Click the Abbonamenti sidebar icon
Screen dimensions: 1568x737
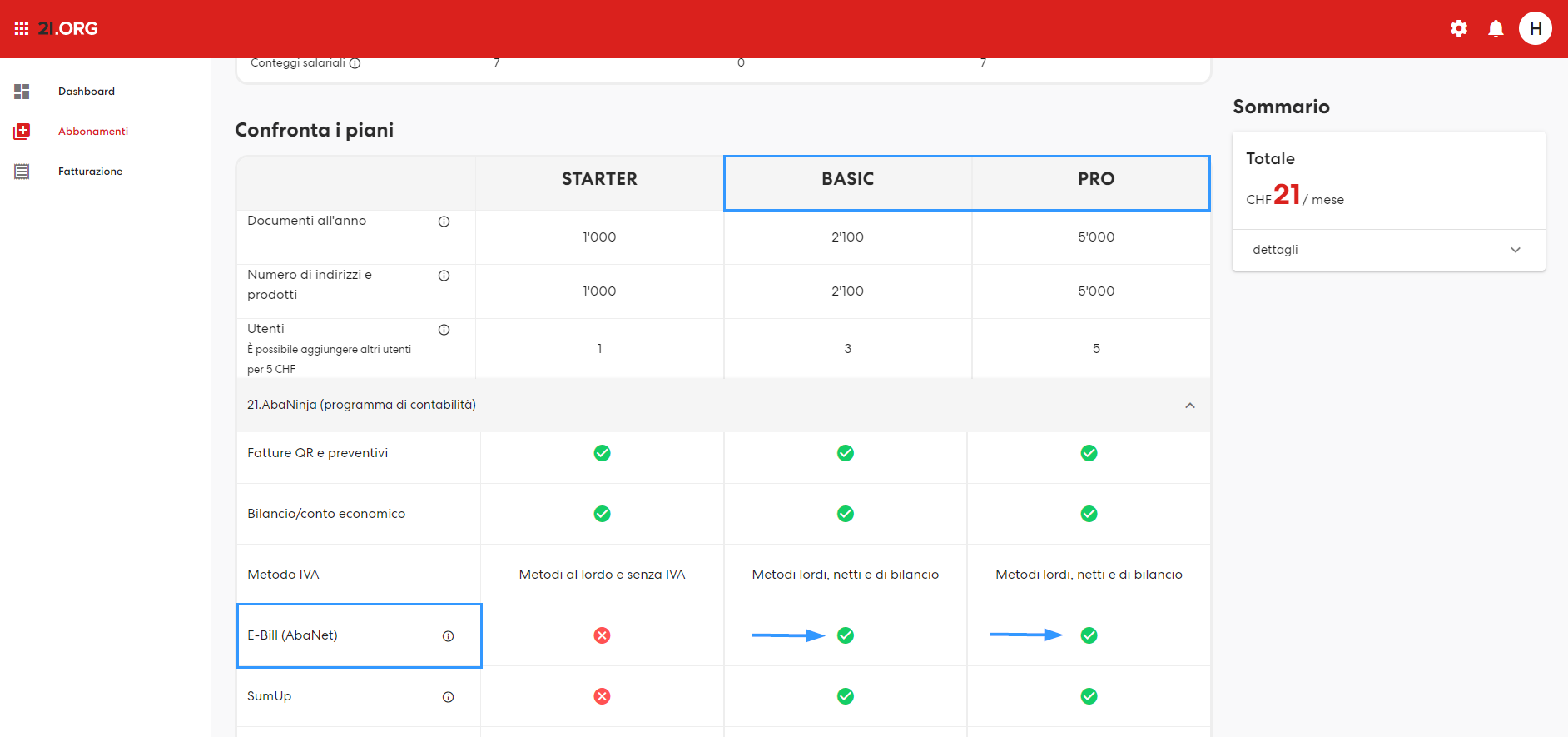tap(22, 132)
